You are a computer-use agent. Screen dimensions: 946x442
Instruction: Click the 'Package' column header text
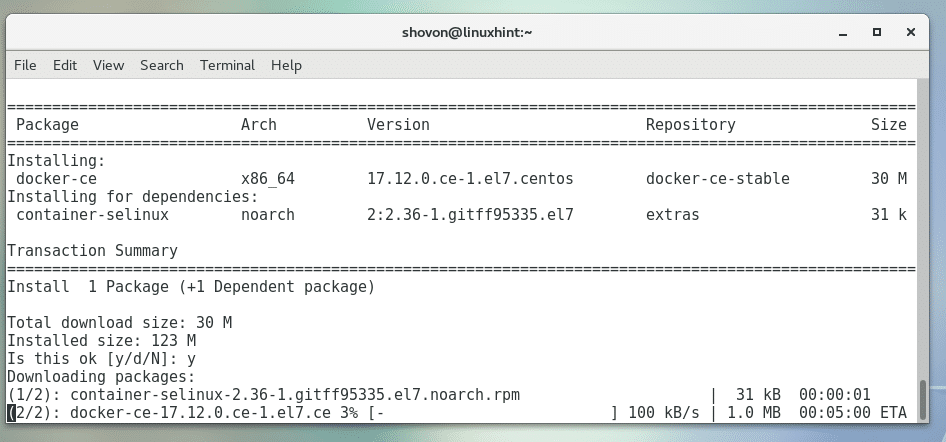tap(47, 125)
